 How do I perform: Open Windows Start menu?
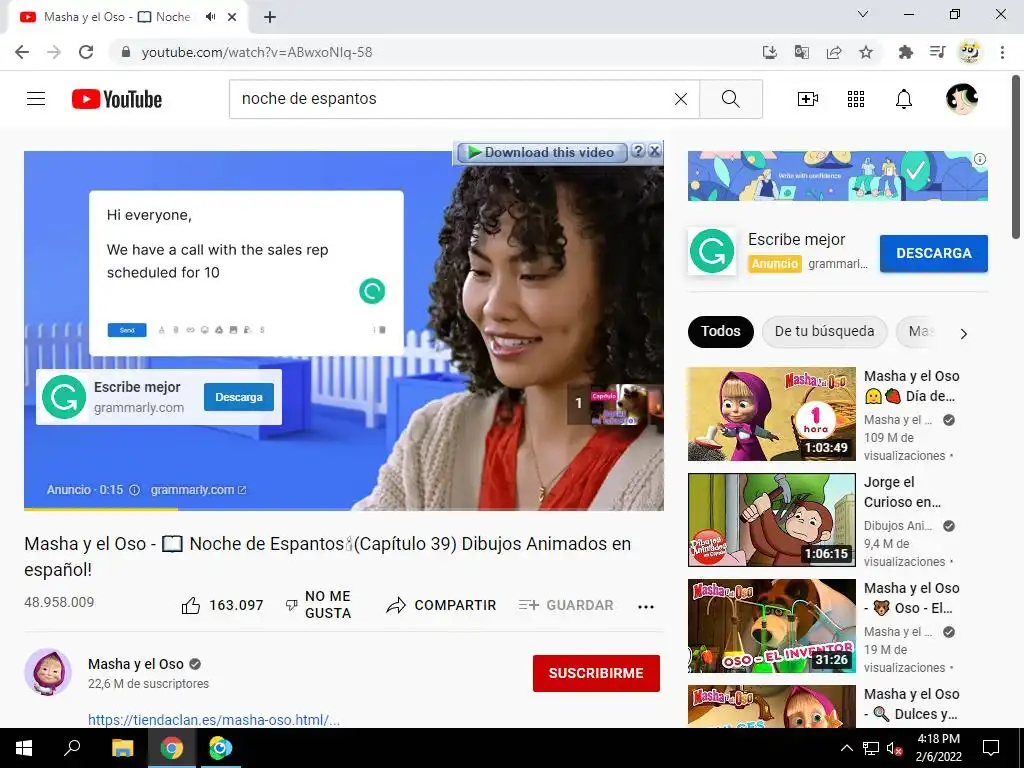click(x=24, y=748)
